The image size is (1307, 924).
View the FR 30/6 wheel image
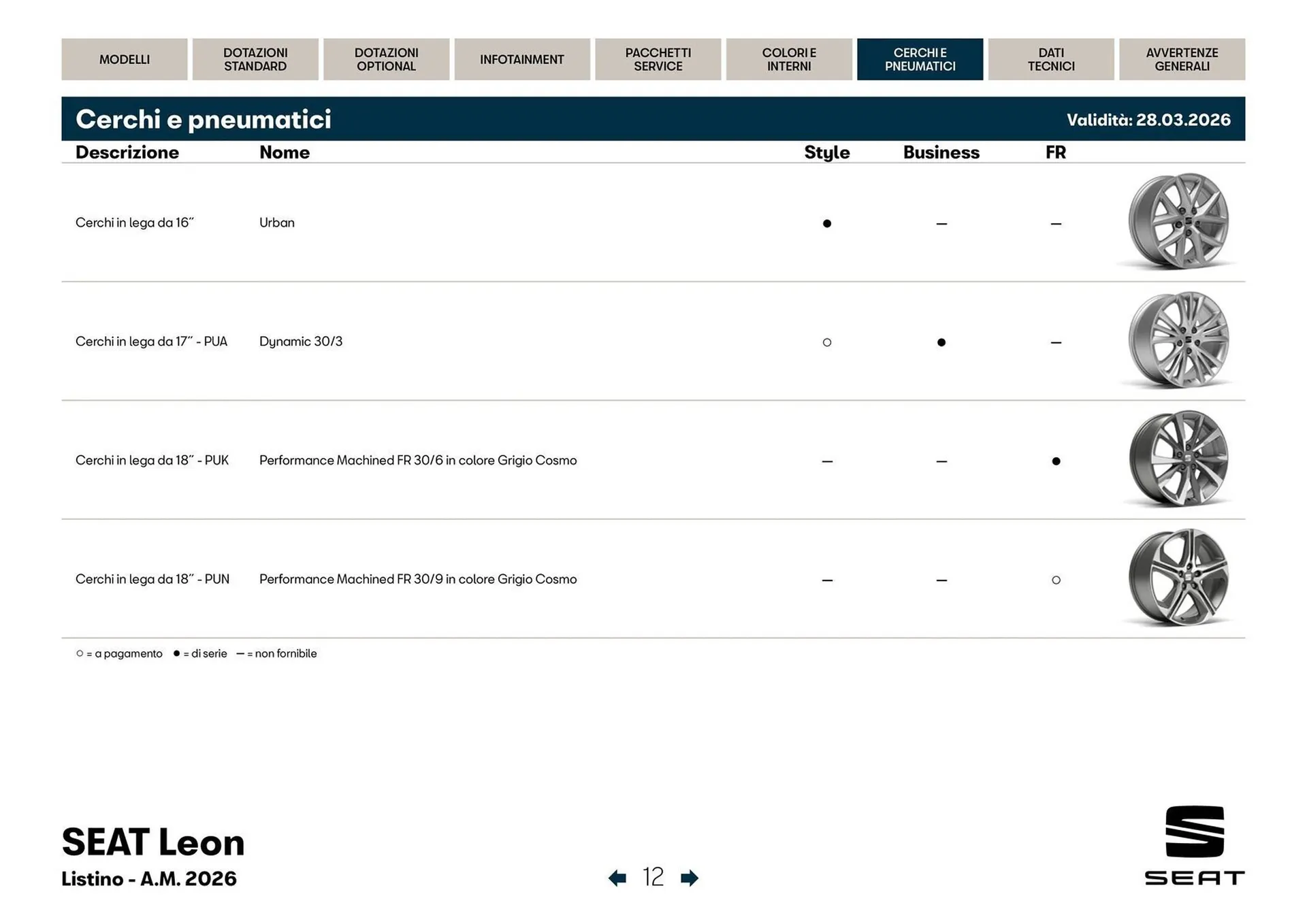pyautogui.click(x=1178, y=459)
